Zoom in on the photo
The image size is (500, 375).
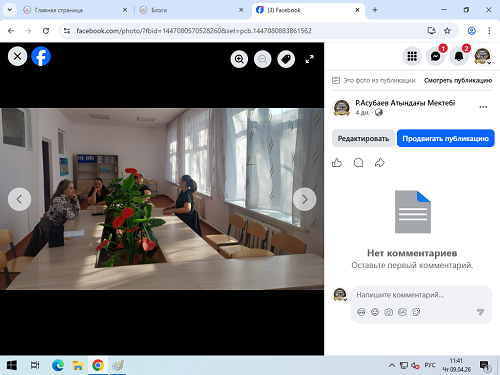[x=239, y=59]
